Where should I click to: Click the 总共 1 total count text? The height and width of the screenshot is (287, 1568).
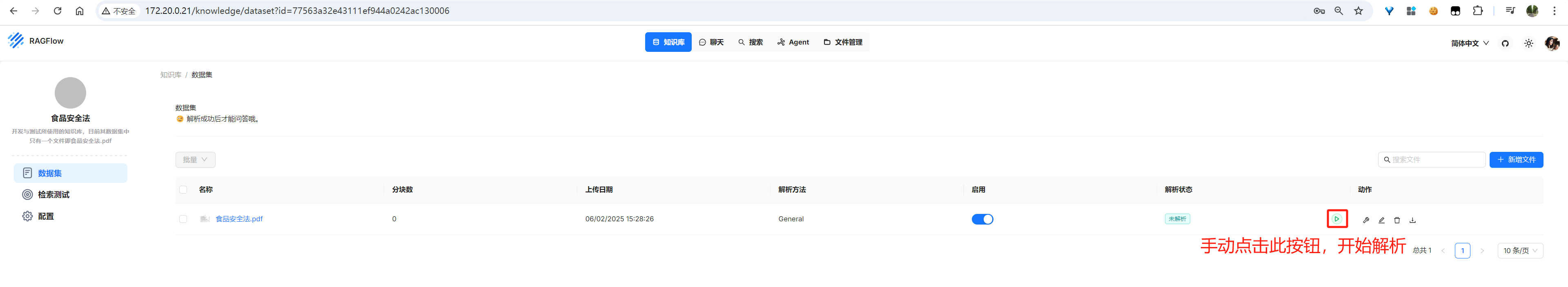point(1422,251)
